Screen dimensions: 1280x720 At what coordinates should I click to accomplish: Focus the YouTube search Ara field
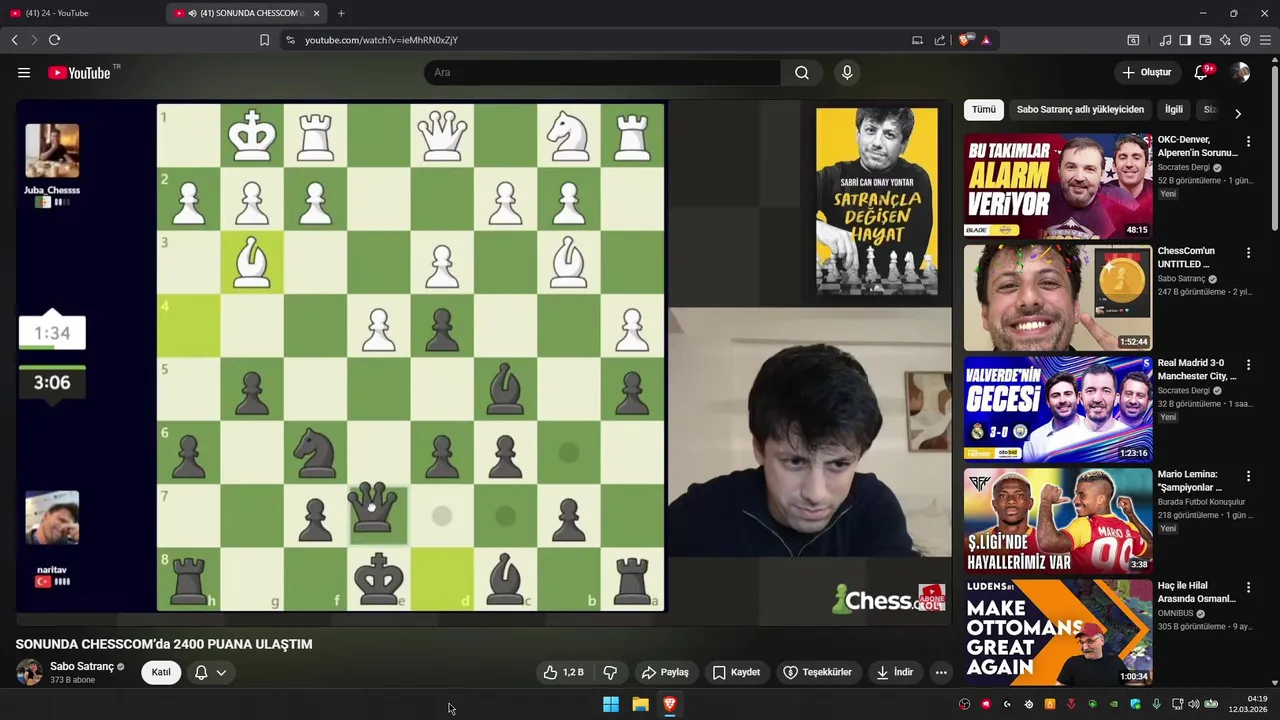pos(602,73)
